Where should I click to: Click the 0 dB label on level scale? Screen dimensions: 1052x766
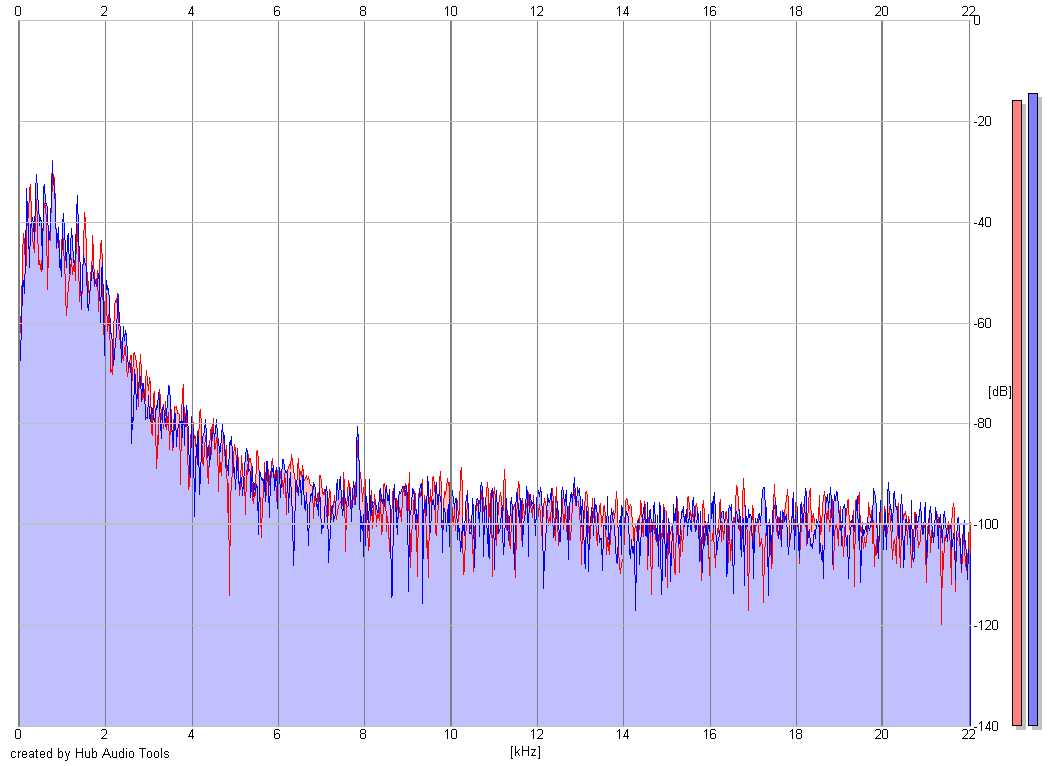click(977, 21)
